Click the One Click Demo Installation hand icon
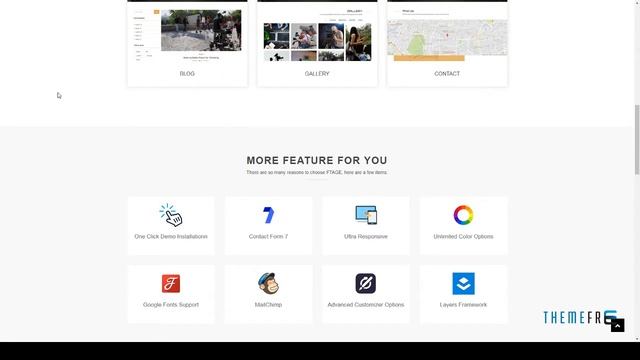Image resolution: width=640 pixels, height=360 pixels. (x=171, y=215)
